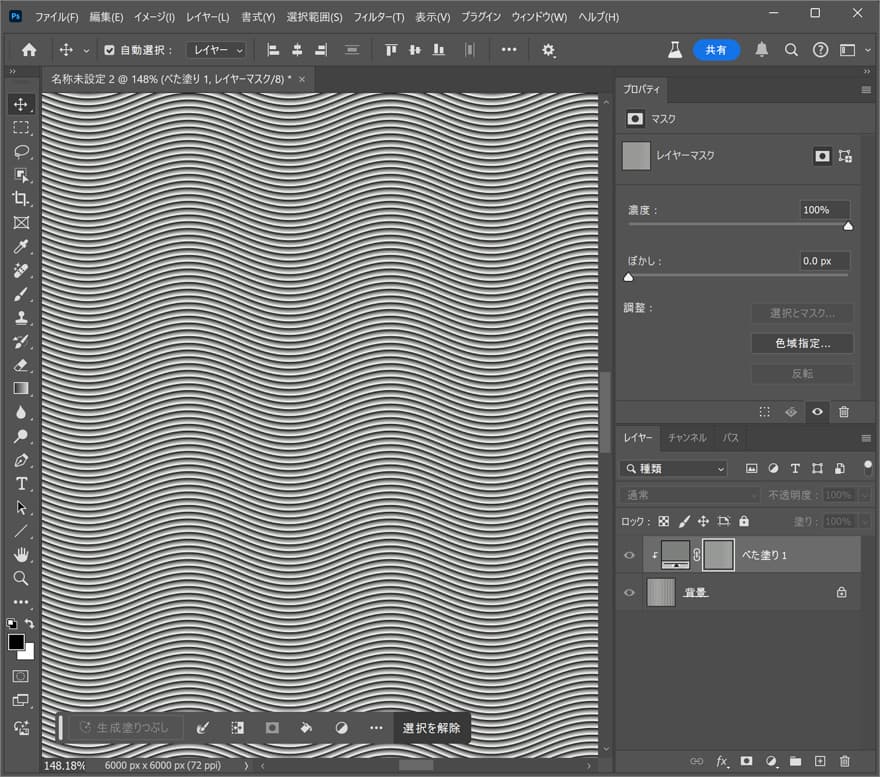The height and width of the screenshot is (777, 880).
Task: Select the History Brush tool
Action: pyautogui.click(x=21, y=341)
